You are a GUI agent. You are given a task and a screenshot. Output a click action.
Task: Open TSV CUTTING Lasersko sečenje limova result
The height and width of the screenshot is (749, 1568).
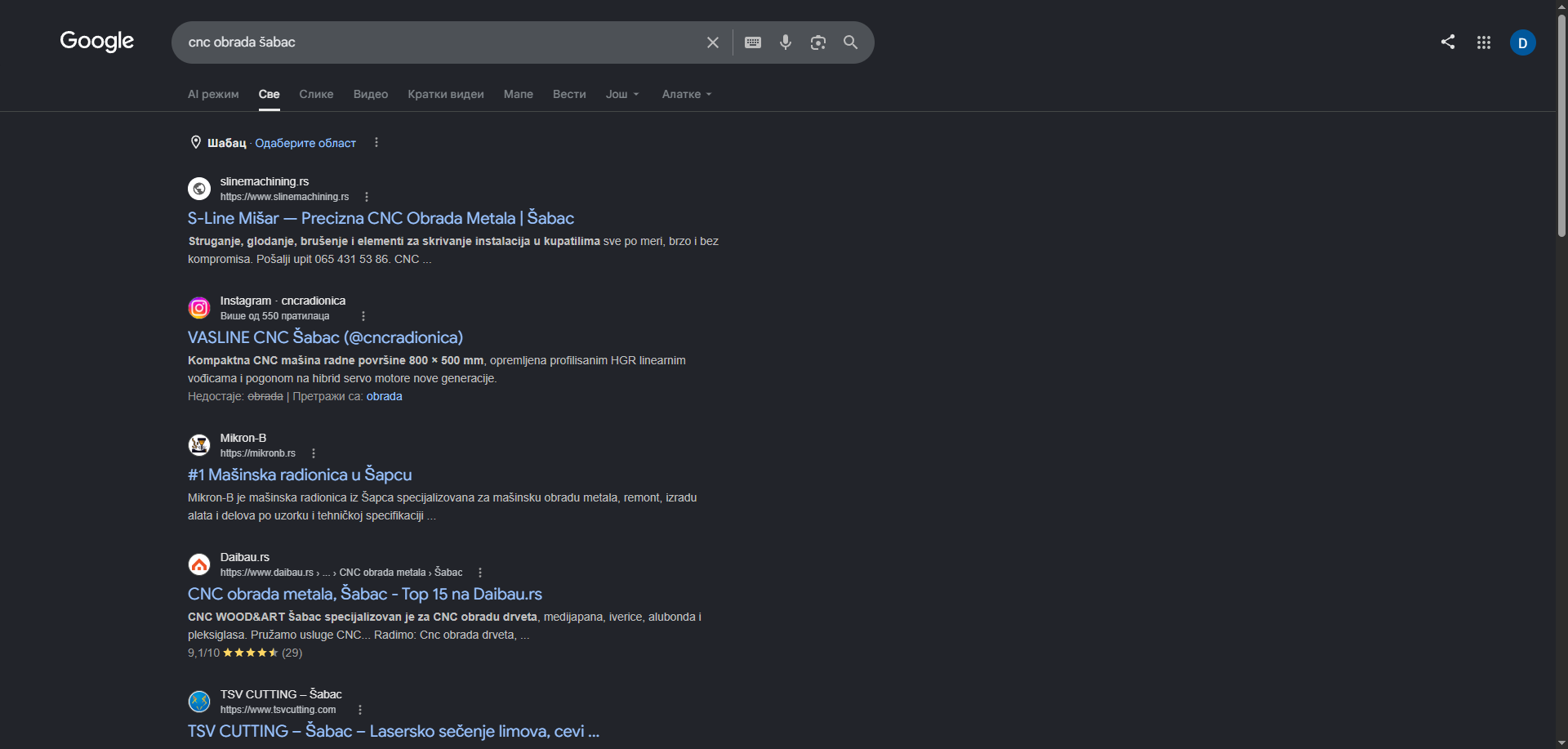pyautogui.click(x=394, y=731)
